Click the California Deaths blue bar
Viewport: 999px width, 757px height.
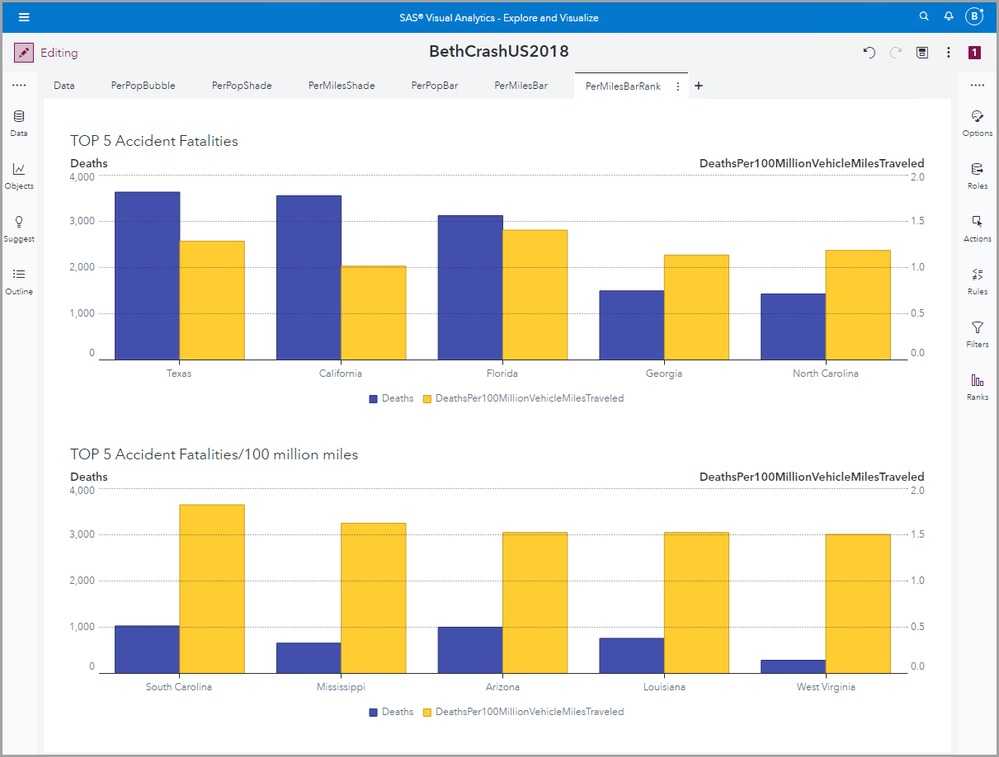[x=309, y=278]
